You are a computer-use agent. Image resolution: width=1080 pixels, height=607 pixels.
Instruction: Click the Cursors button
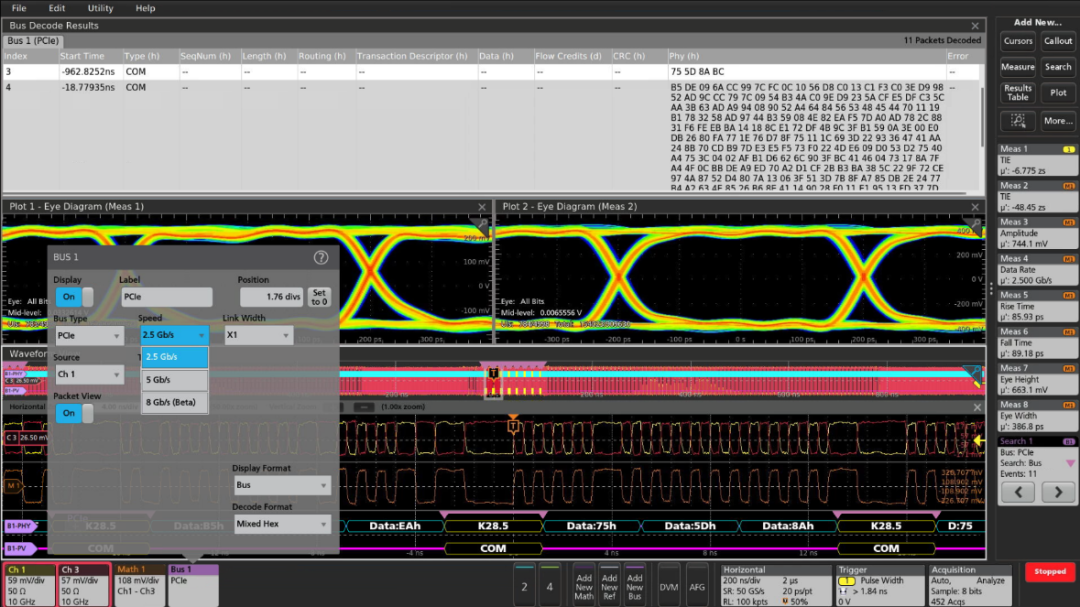pyautogui.click(x=1018, y=41)
